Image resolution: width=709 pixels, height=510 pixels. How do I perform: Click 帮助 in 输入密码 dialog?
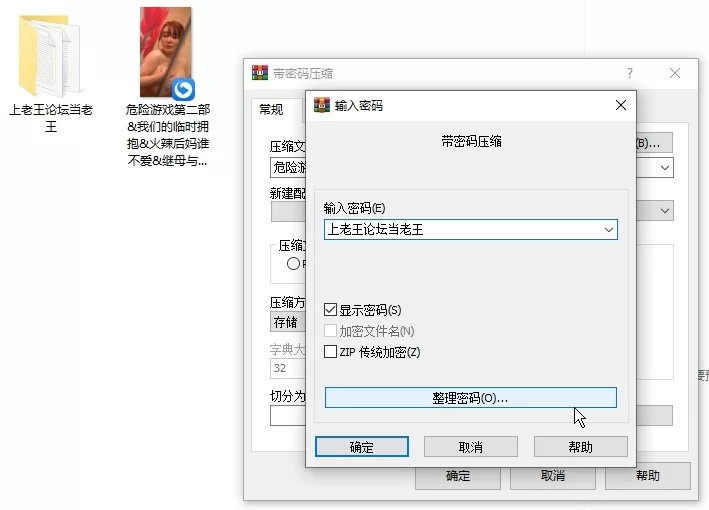point(581,447)
